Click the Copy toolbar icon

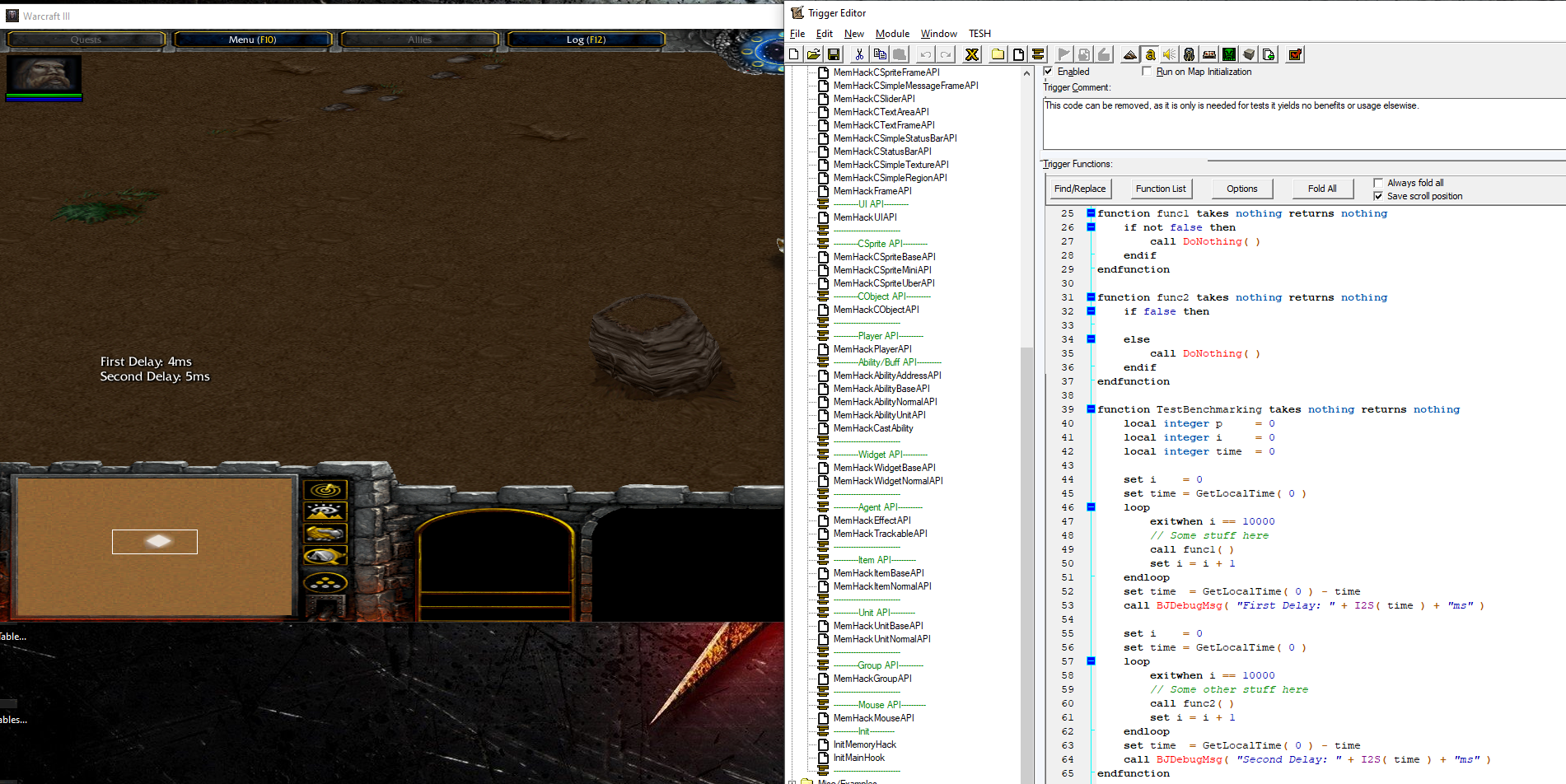coord(880,54)
